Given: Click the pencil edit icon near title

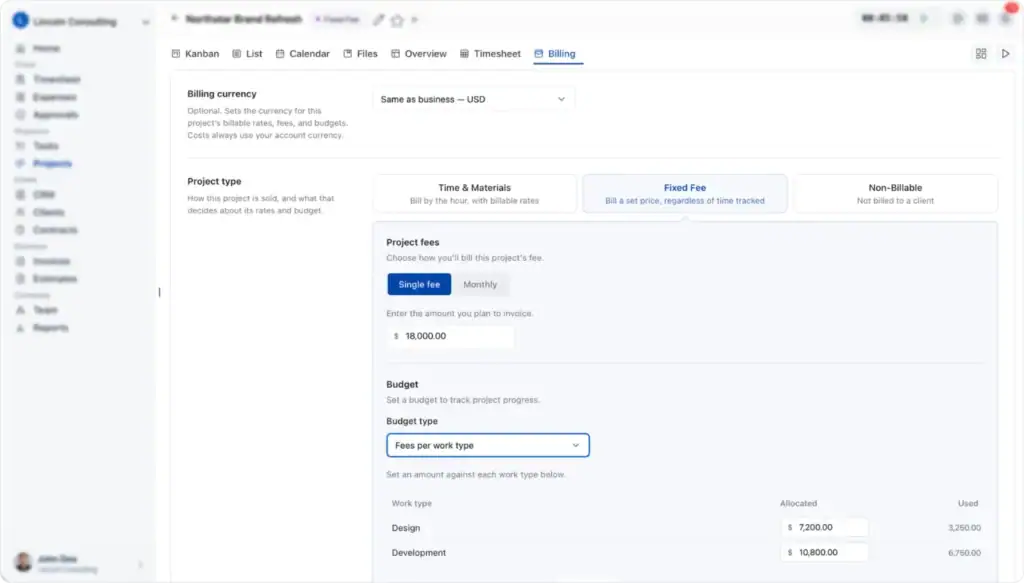Looking at the screenshot, I should (378, 20).
